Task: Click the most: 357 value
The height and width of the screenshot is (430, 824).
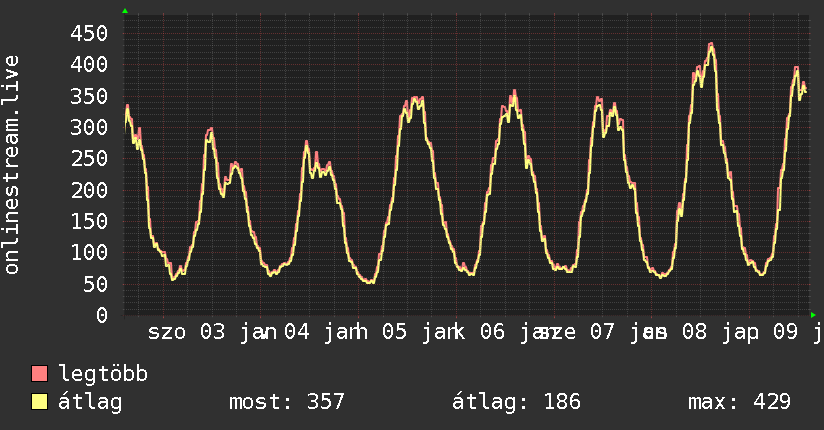Action: [x=286, y=402]
